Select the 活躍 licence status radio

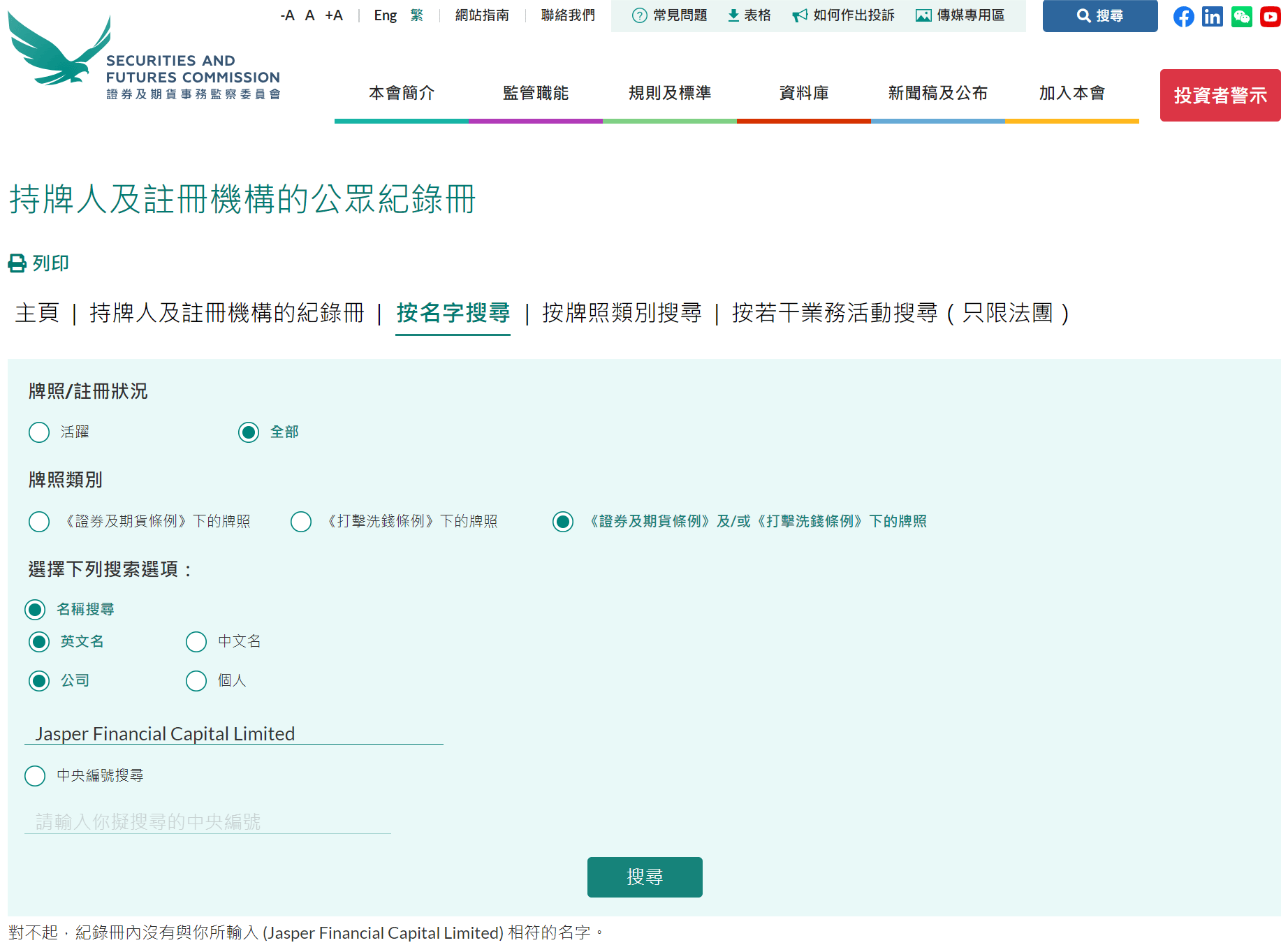tap(39, 432)
